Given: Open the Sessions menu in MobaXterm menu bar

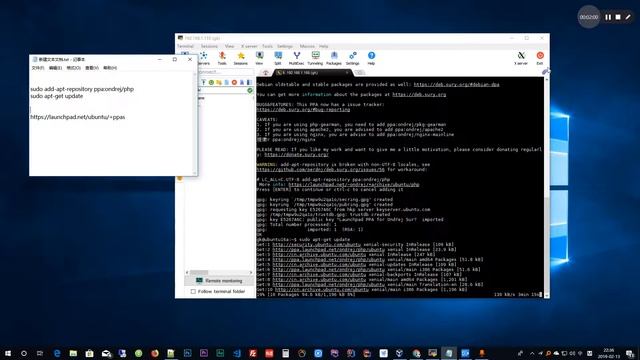Looking at the screenshot, I should 209,46.
